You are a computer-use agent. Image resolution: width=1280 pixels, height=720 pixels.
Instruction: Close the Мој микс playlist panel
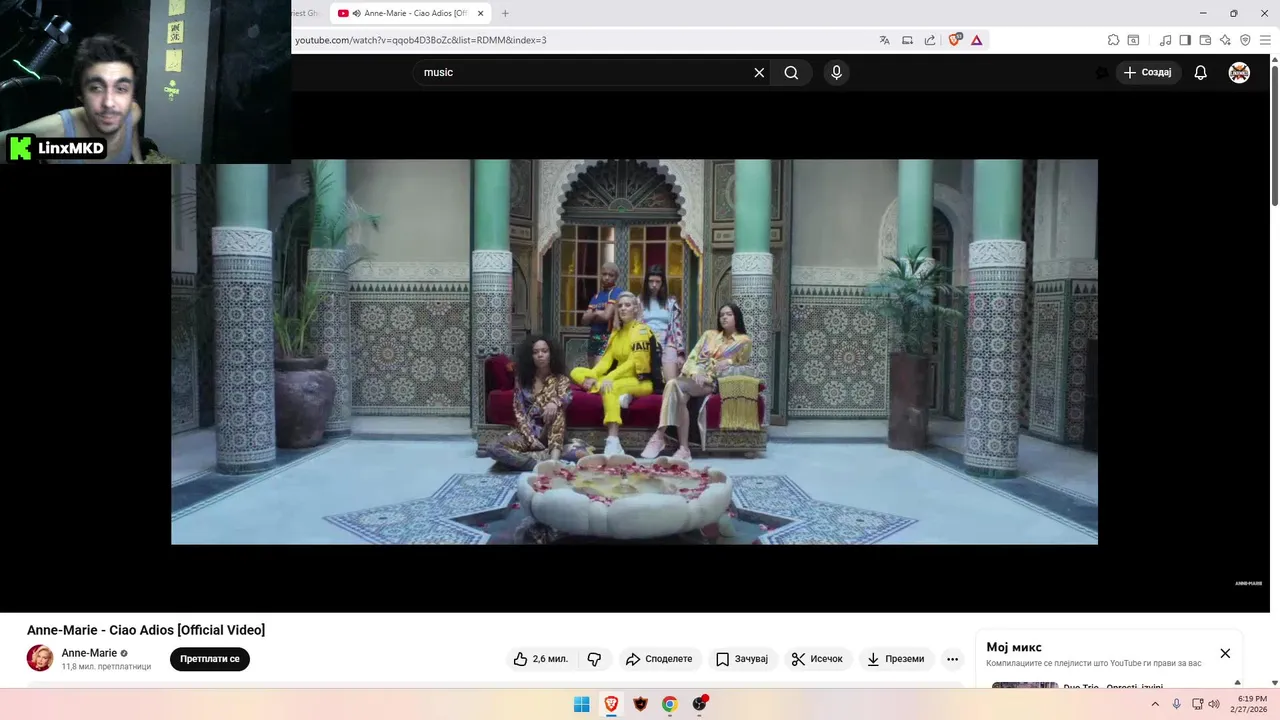point(1225,653)
